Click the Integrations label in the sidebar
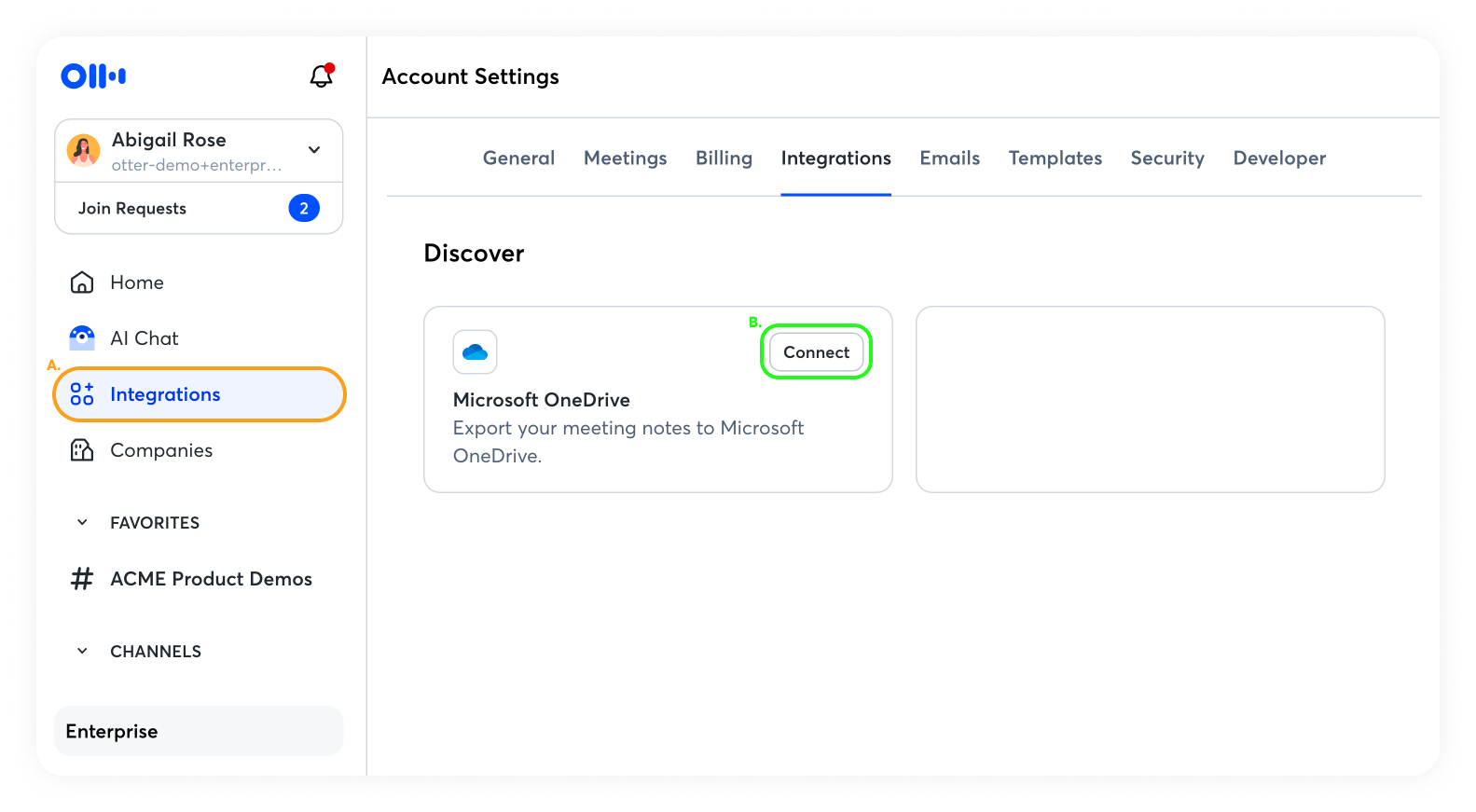 (165, 394)
